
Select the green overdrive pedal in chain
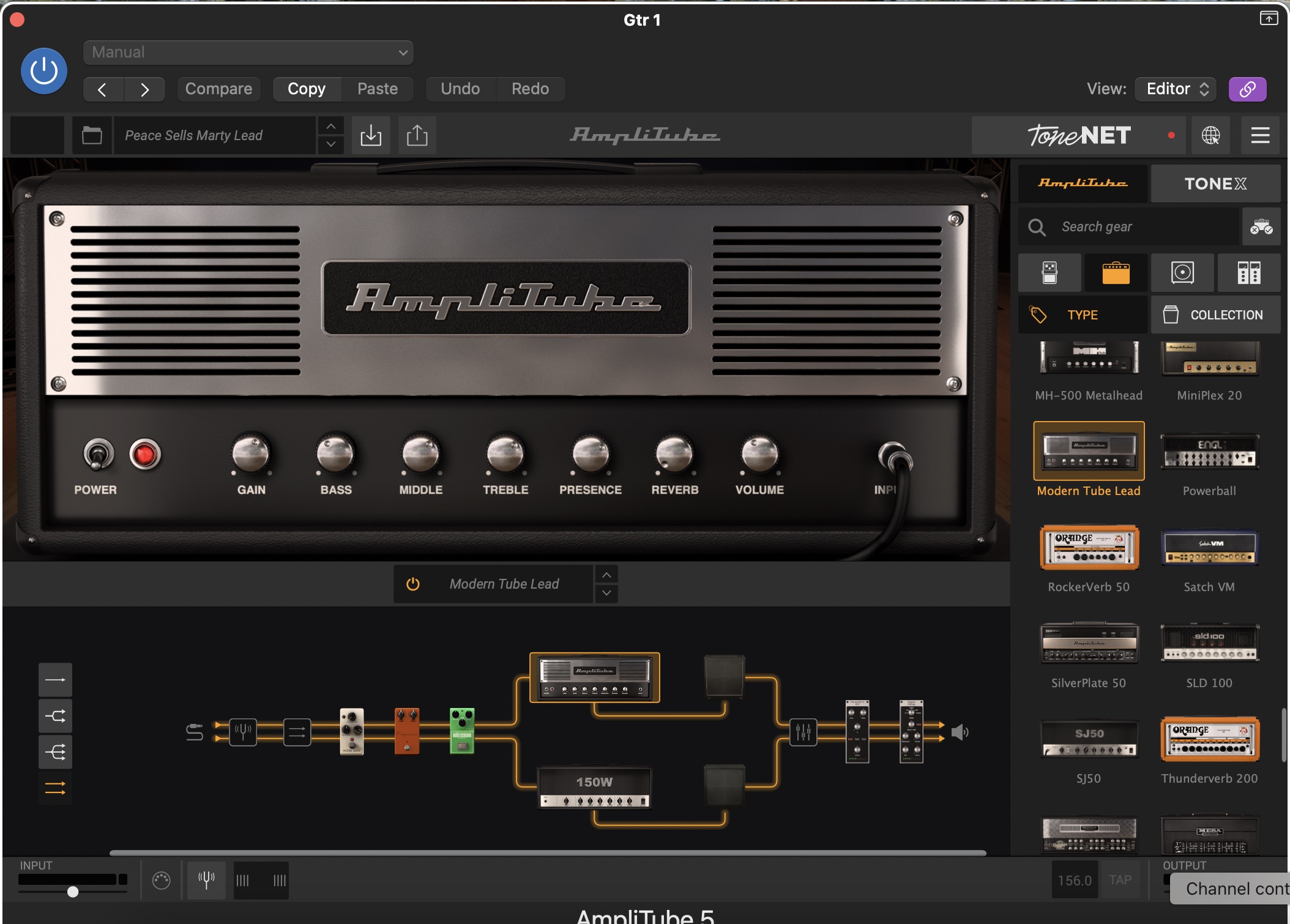462,731
